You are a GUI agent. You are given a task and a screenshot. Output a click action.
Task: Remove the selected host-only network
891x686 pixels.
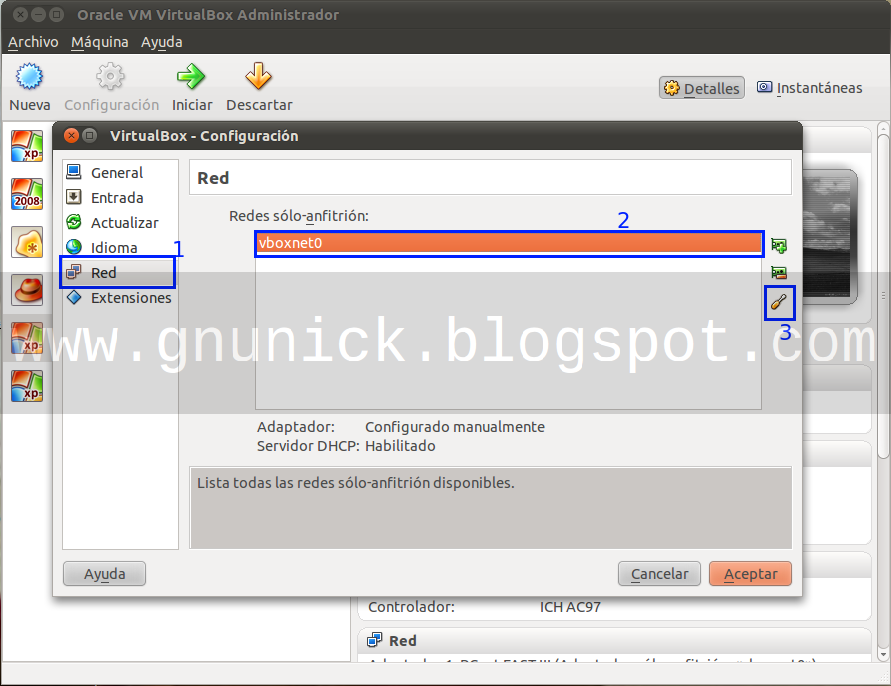pyautogui.click(x=778, y=273)
